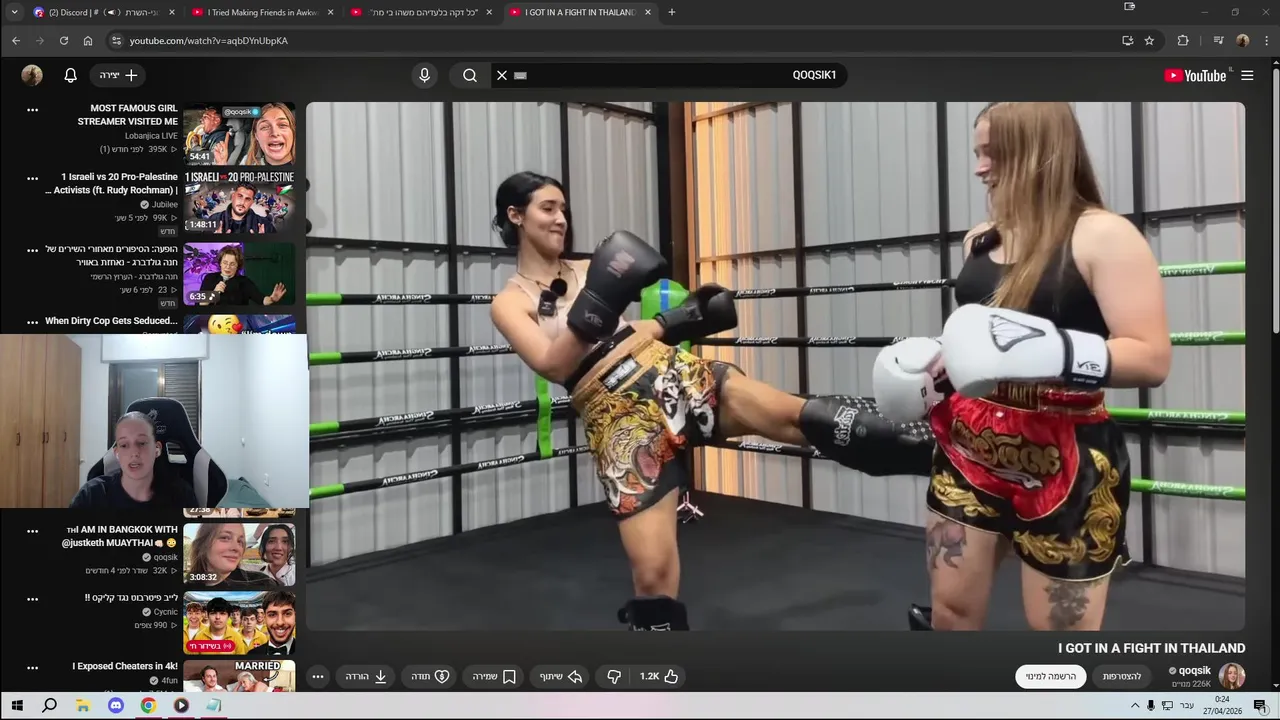Open qoqsik channel avatar below the video
The width and height of the screenshot is (1280, 720).
(x=1232, y=676)
